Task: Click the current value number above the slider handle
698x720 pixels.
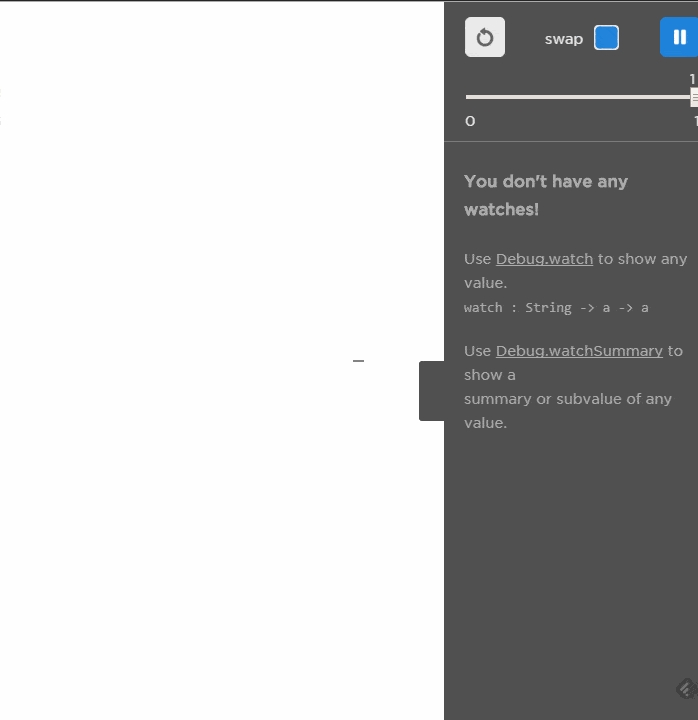Action: tap(692, 79)
